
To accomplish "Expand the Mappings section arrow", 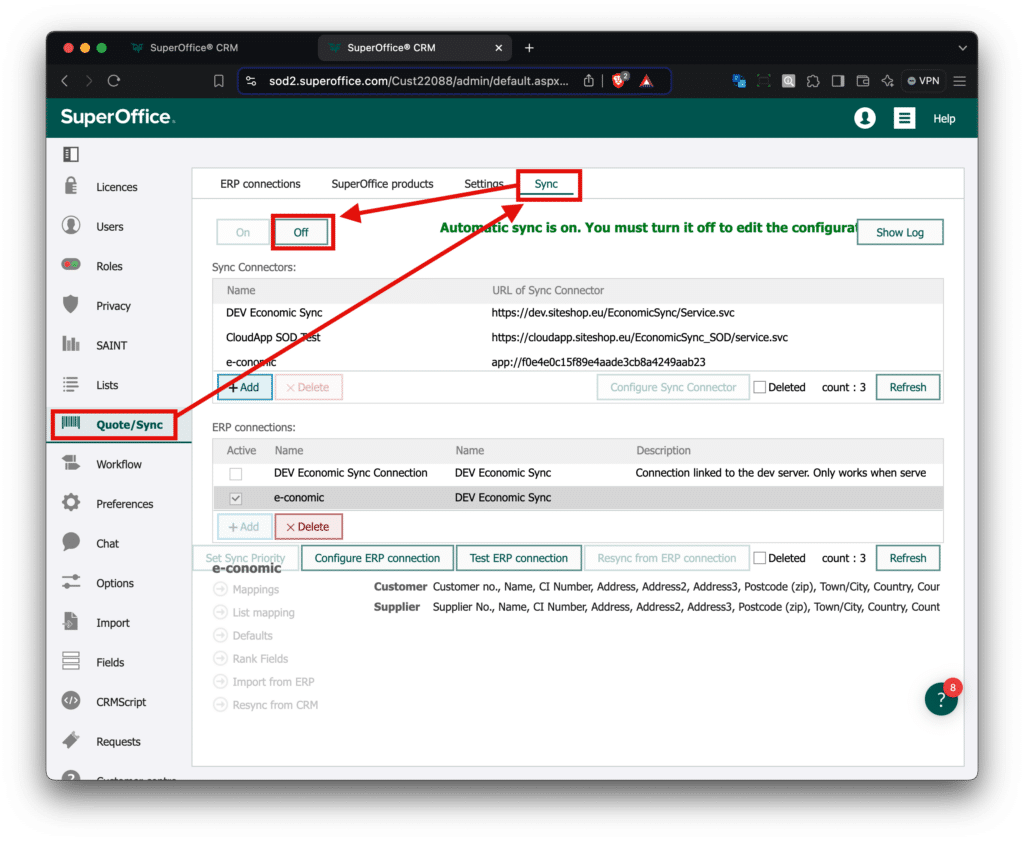I will [221, 589].
